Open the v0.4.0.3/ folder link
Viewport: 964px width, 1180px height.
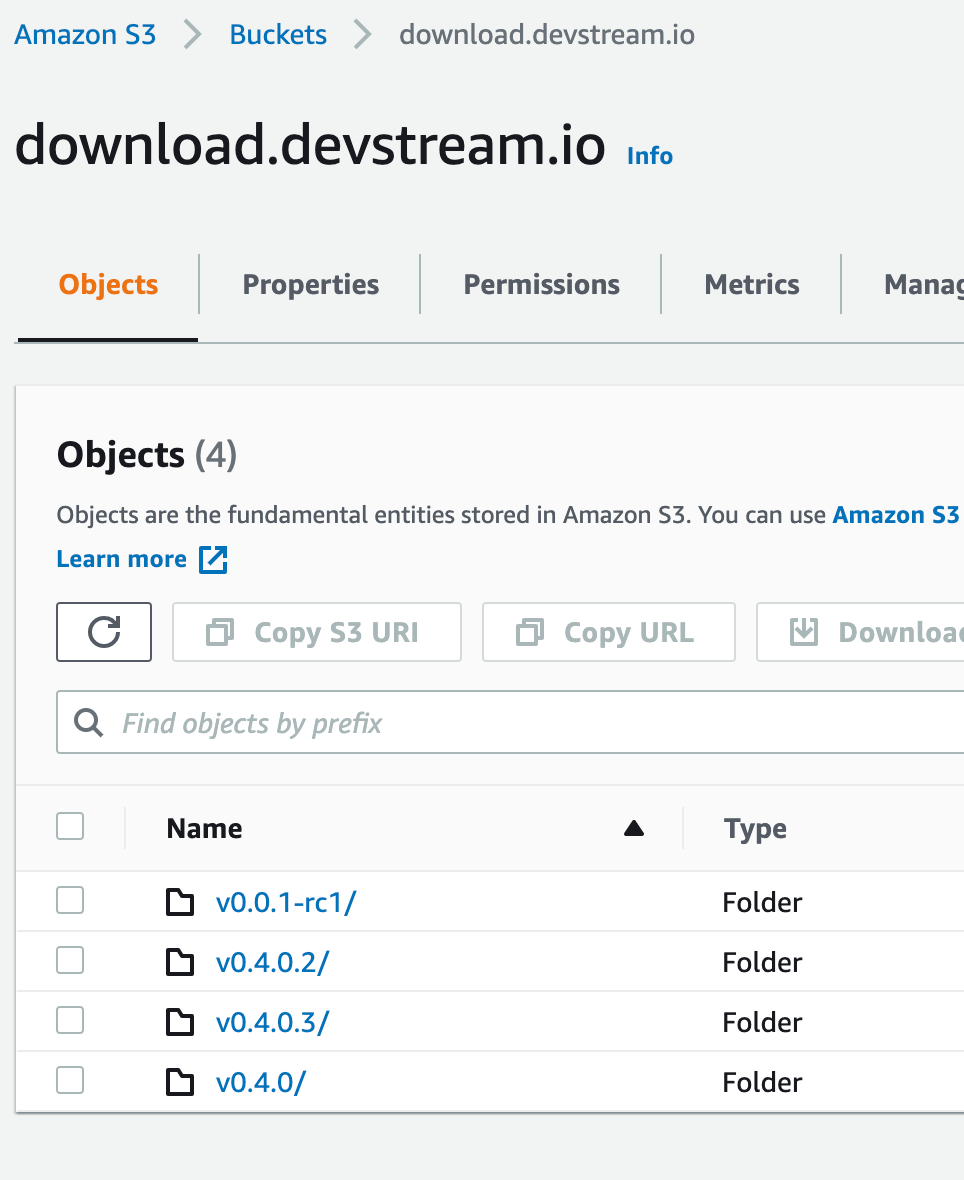coord(272,1023)
